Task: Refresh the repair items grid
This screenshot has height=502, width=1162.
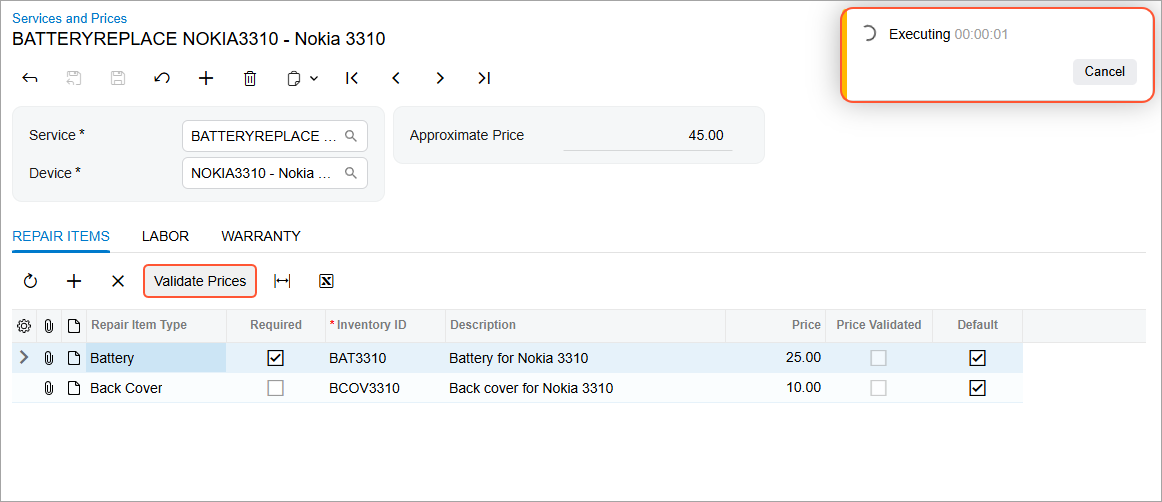Action: tap(30, 282)
